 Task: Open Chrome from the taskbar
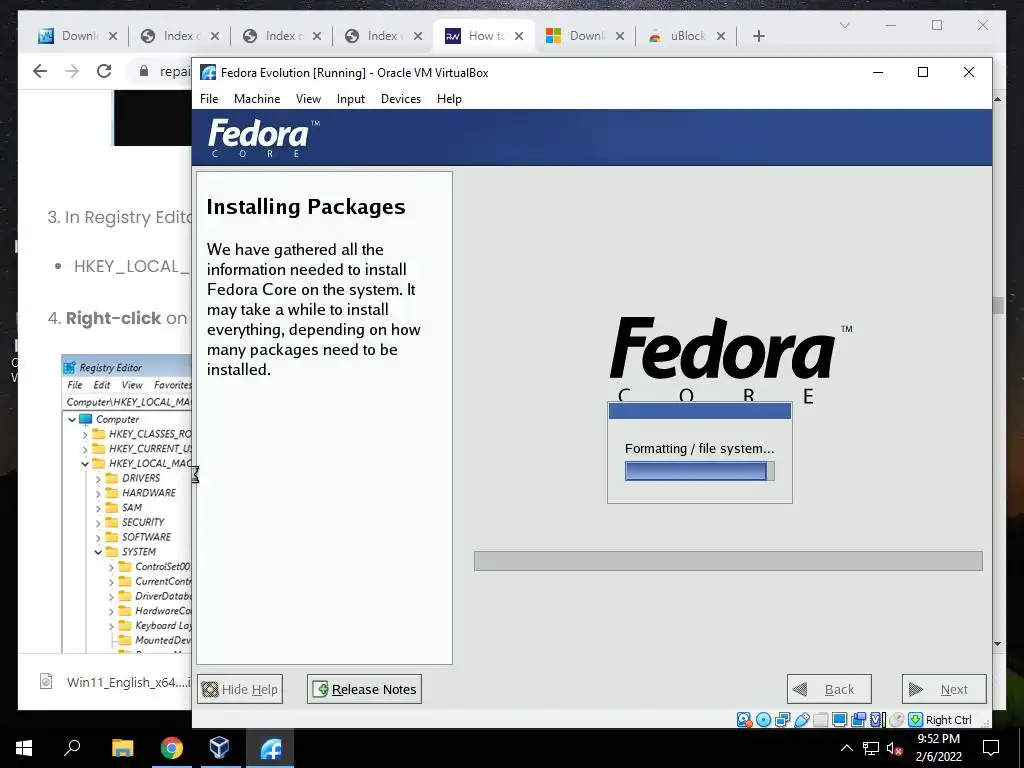[x=171, y=748]
